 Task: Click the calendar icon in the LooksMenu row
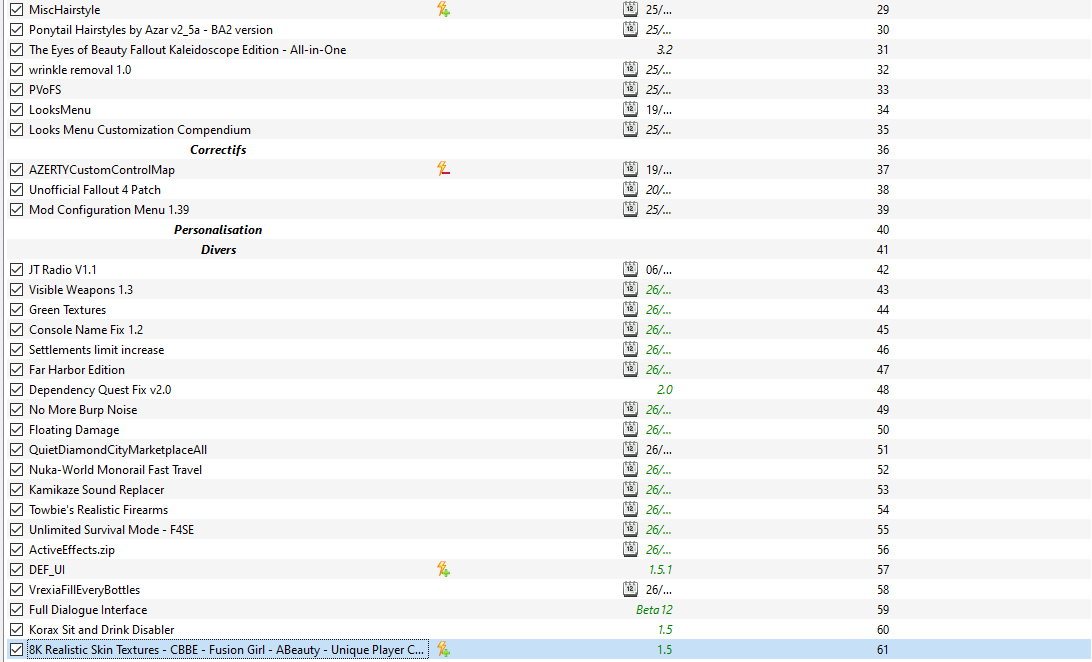[x=630, y=110]
